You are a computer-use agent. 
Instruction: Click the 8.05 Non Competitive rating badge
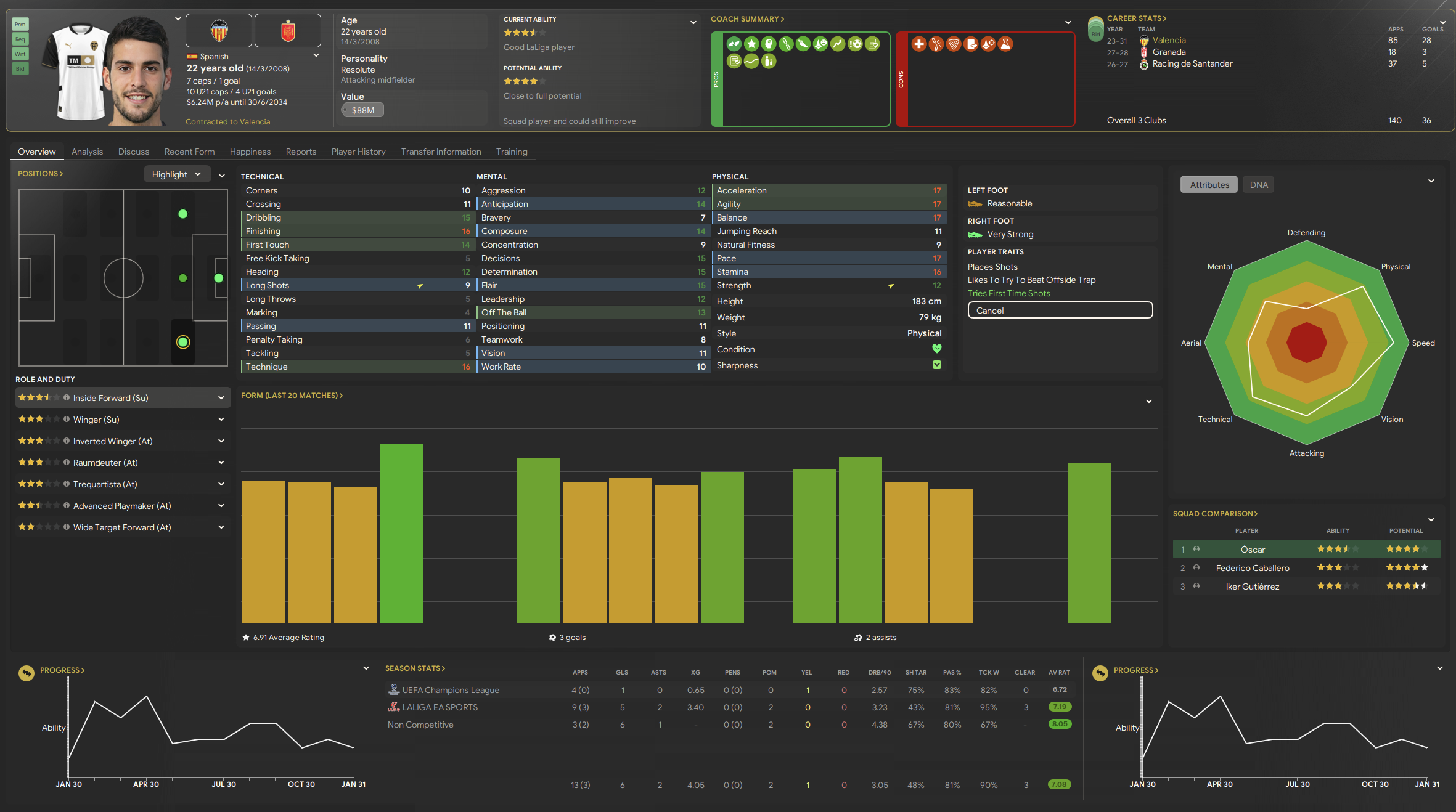[x=1060, y=724]
